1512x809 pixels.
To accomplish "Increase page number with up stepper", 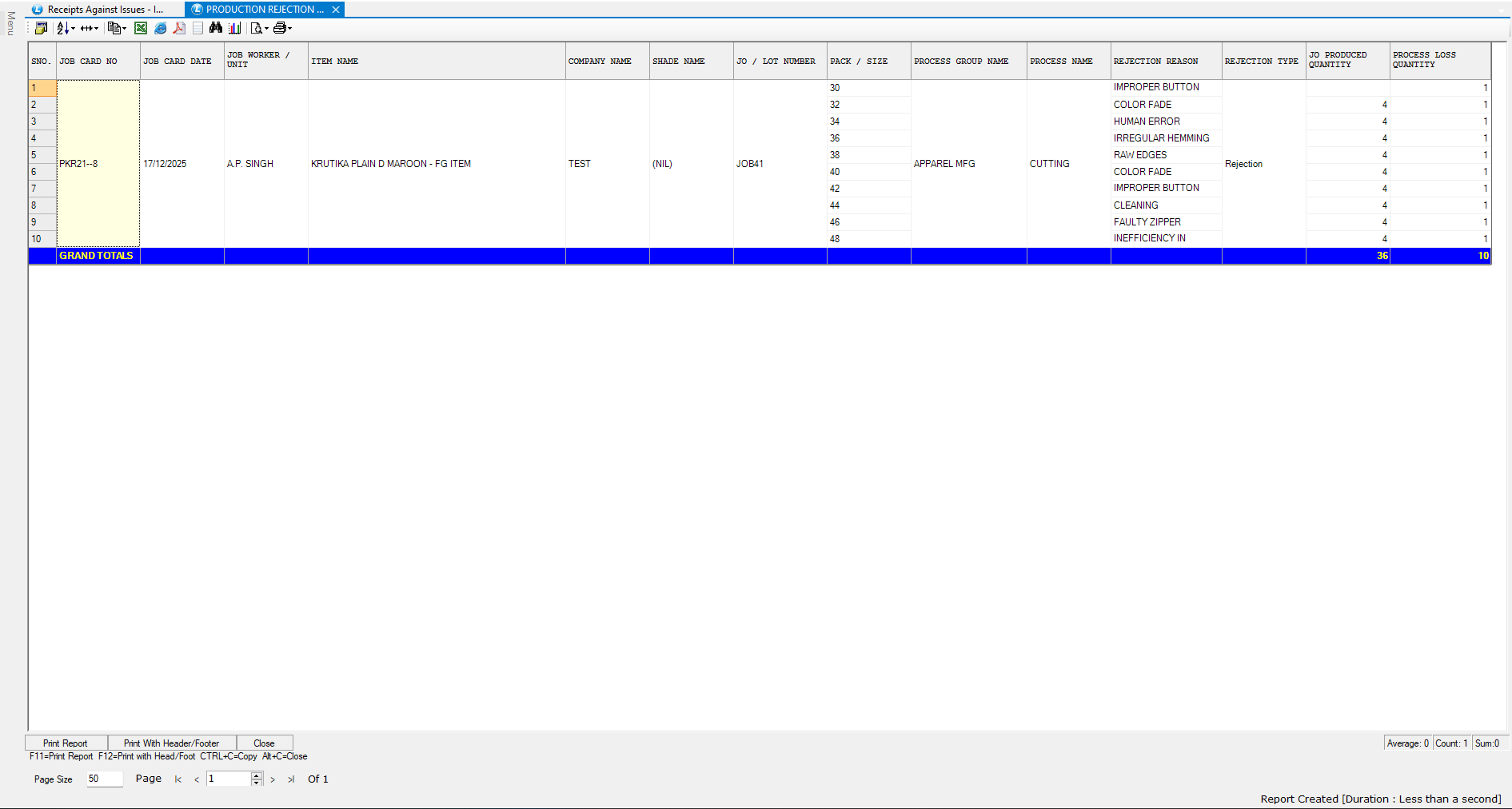I will [257, 775].
